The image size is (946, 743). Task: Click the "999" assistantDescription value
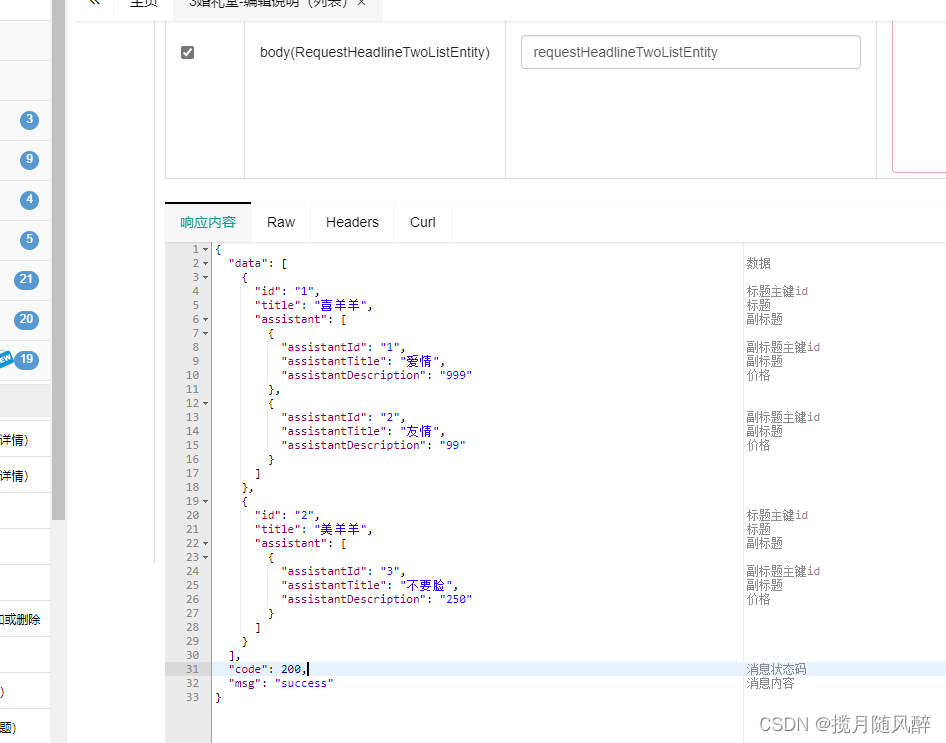tap(456, 375)
